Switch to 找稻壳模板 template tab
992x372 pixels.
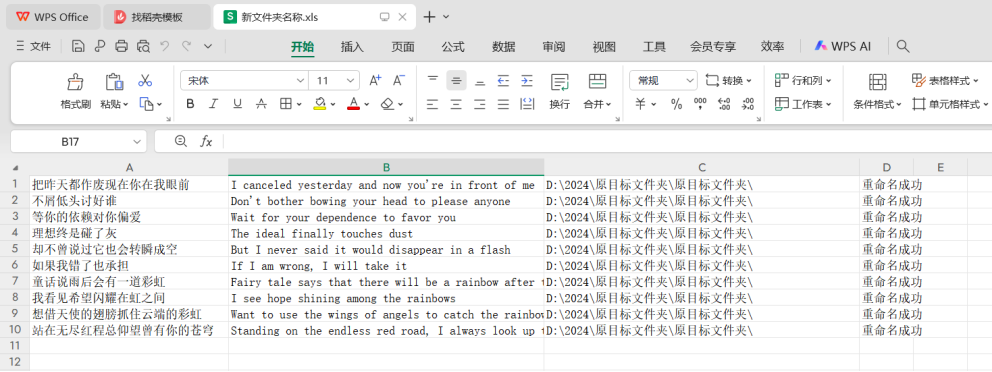[156, 17]
